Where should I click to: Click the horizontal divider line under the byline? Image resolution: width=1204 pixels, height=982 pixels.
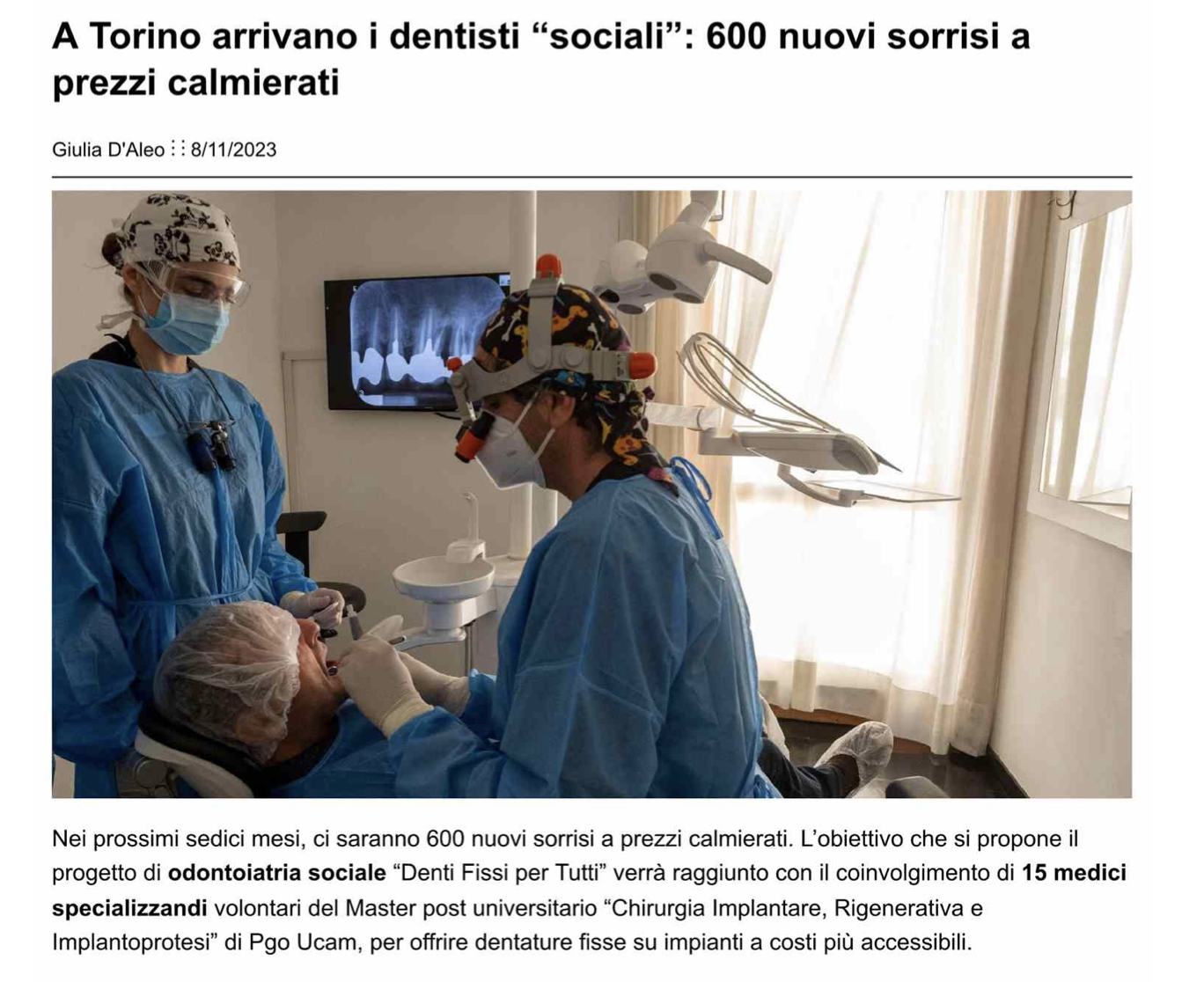click(591, 177)
